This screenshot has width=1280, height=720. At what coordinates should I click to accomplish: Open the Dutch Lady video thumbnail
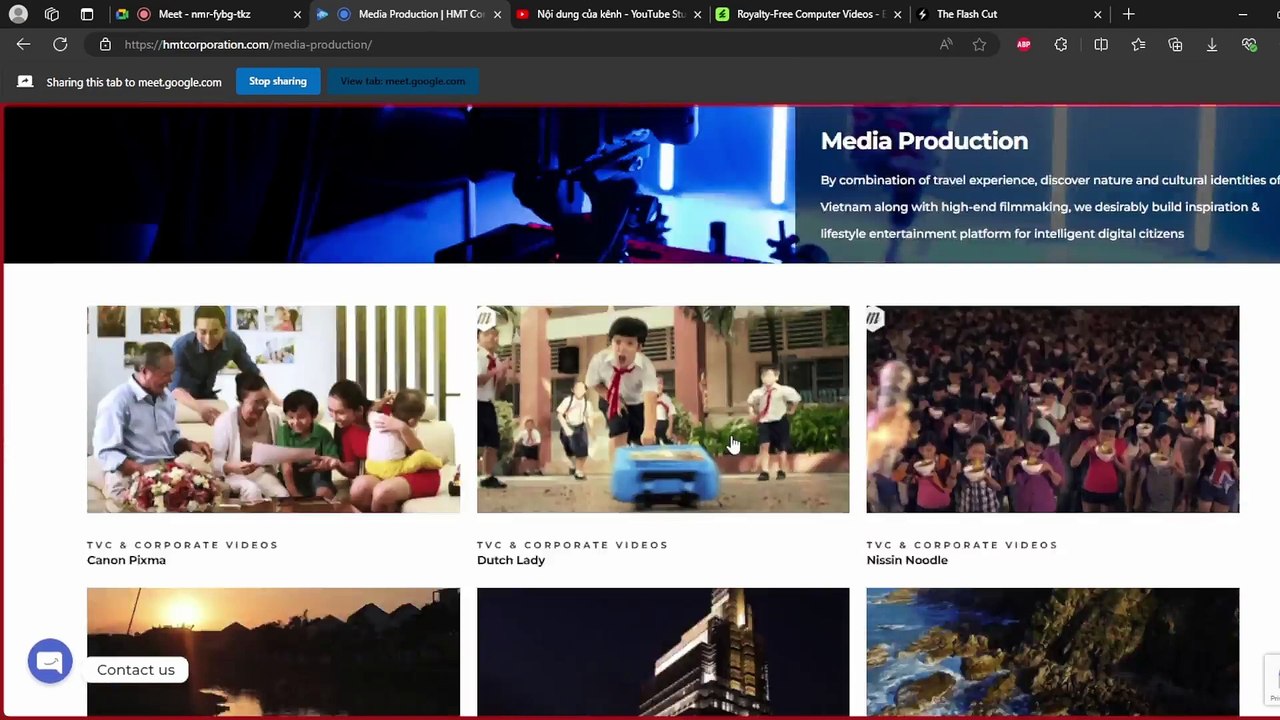[663, 409]
